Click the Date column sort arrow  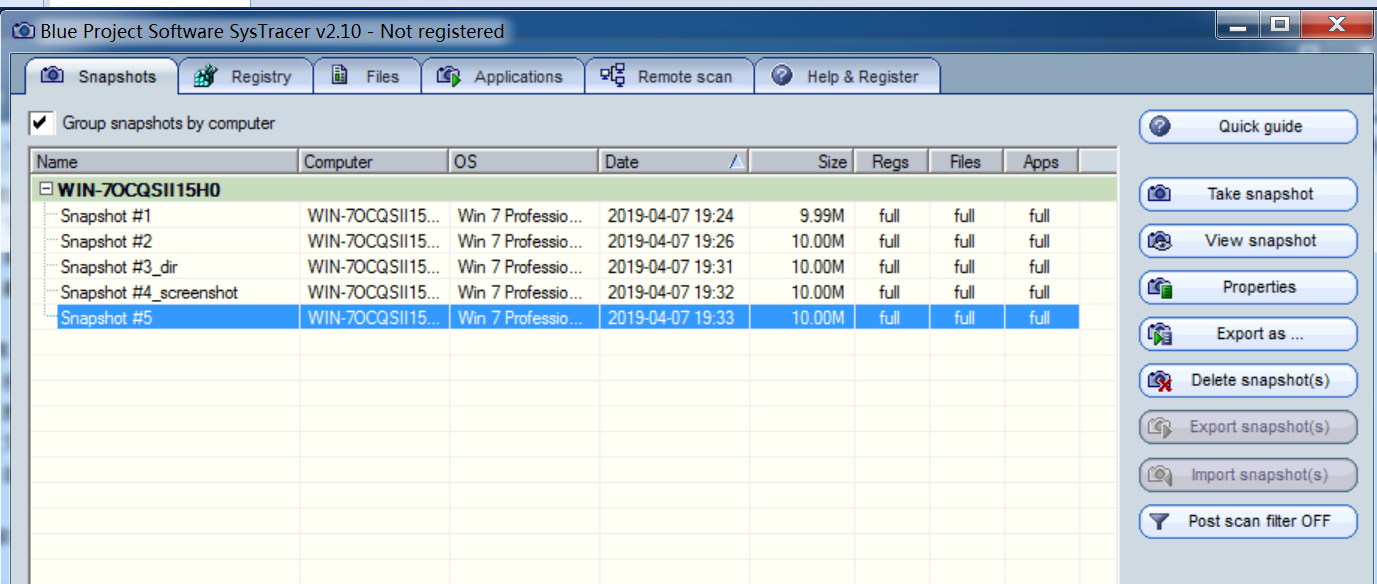click(x=736, y=162)
